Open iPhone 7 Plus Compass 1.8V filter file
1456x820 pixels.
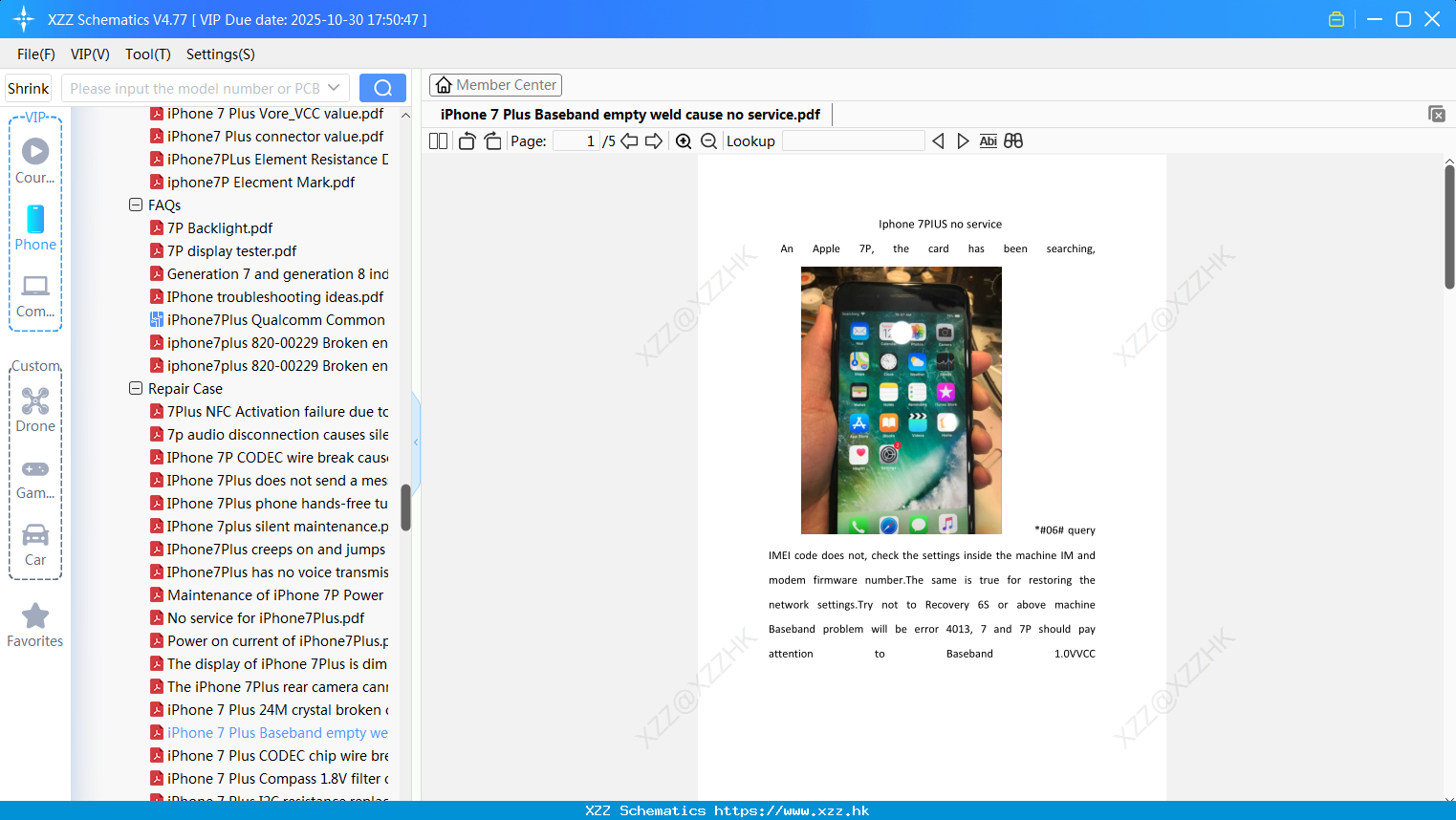coord(270,779)
